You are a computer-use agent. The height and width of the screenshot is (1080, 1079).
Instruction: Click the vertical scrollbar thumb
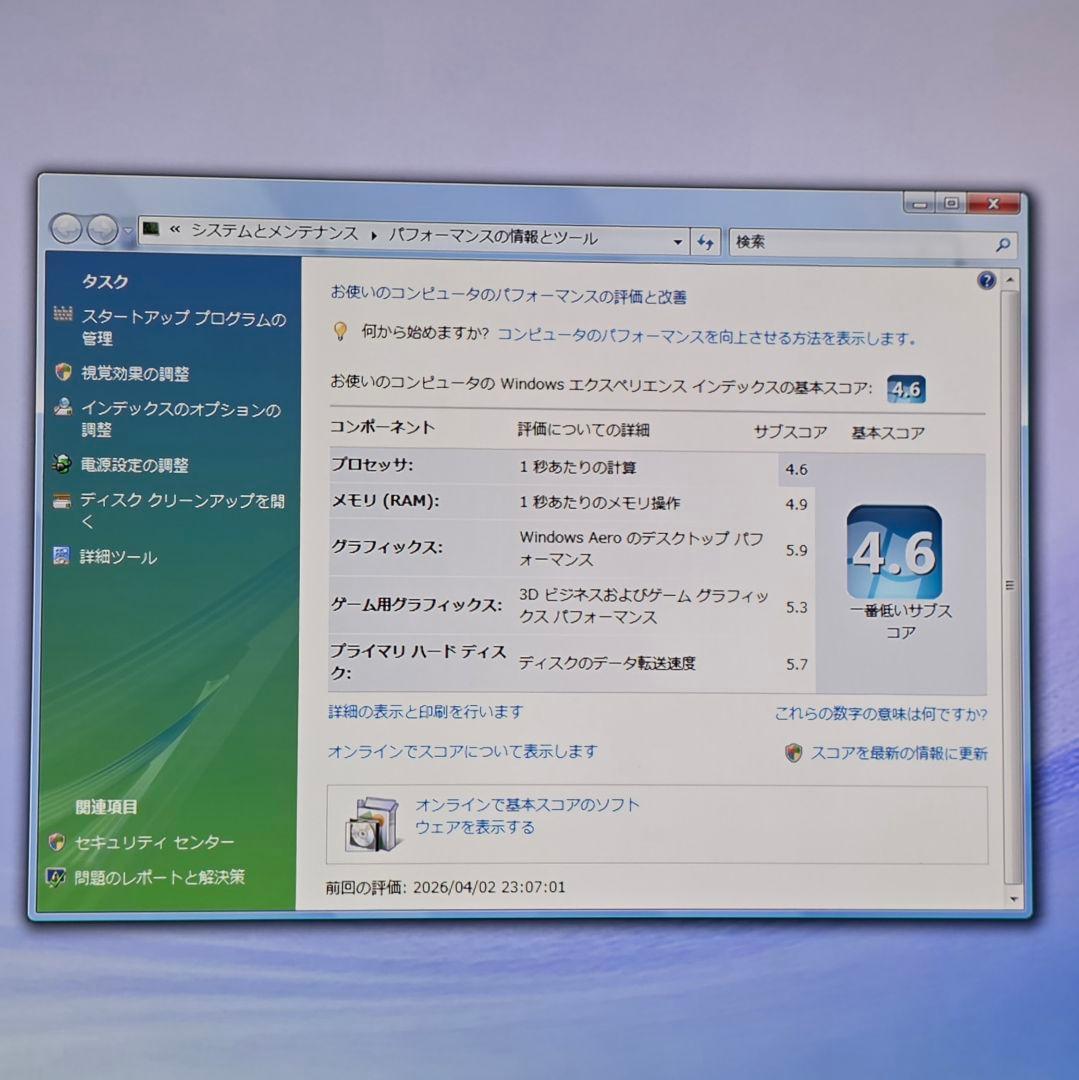[x=1011, y=585]
